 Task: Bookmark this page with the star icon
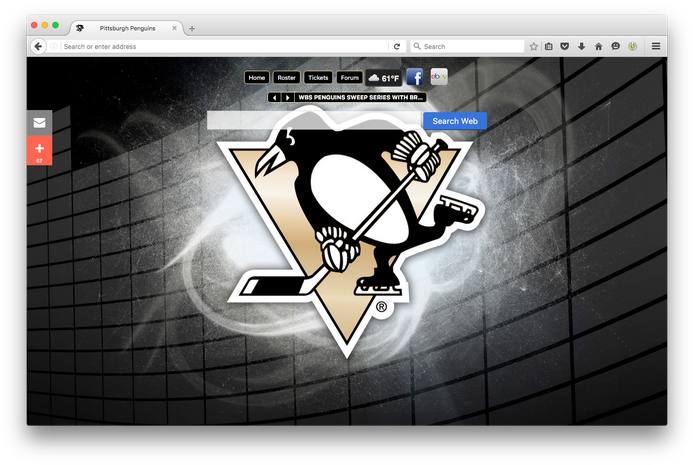coord(534,46)
